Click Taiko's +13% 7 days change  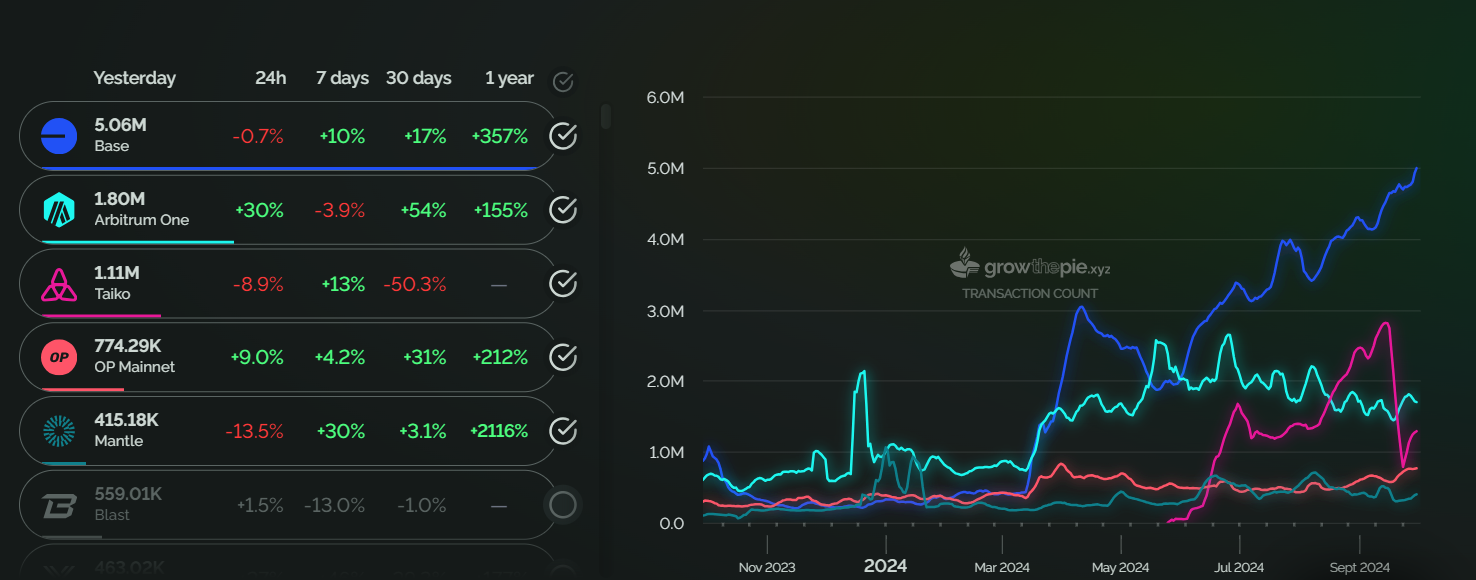tap(343, 284)
